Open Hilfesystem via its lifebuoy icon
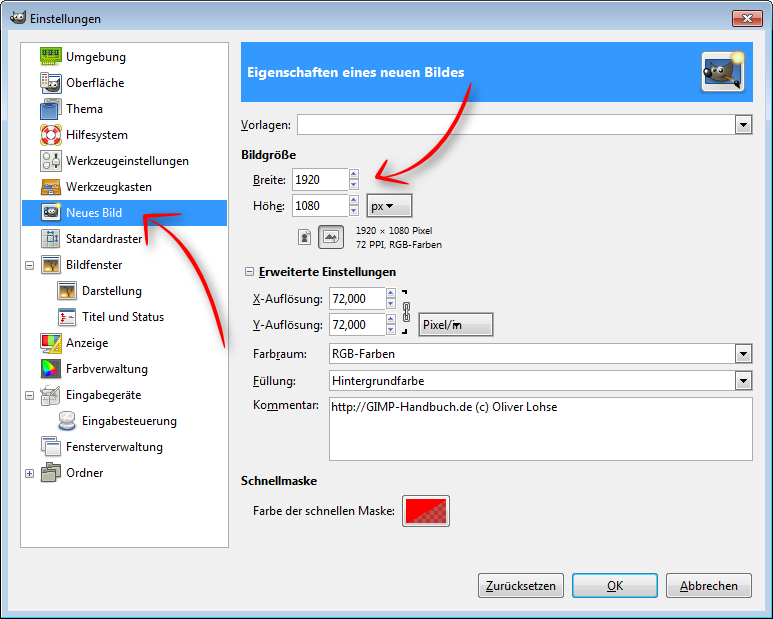The image size is (773, 619). [x=51, y=135]
